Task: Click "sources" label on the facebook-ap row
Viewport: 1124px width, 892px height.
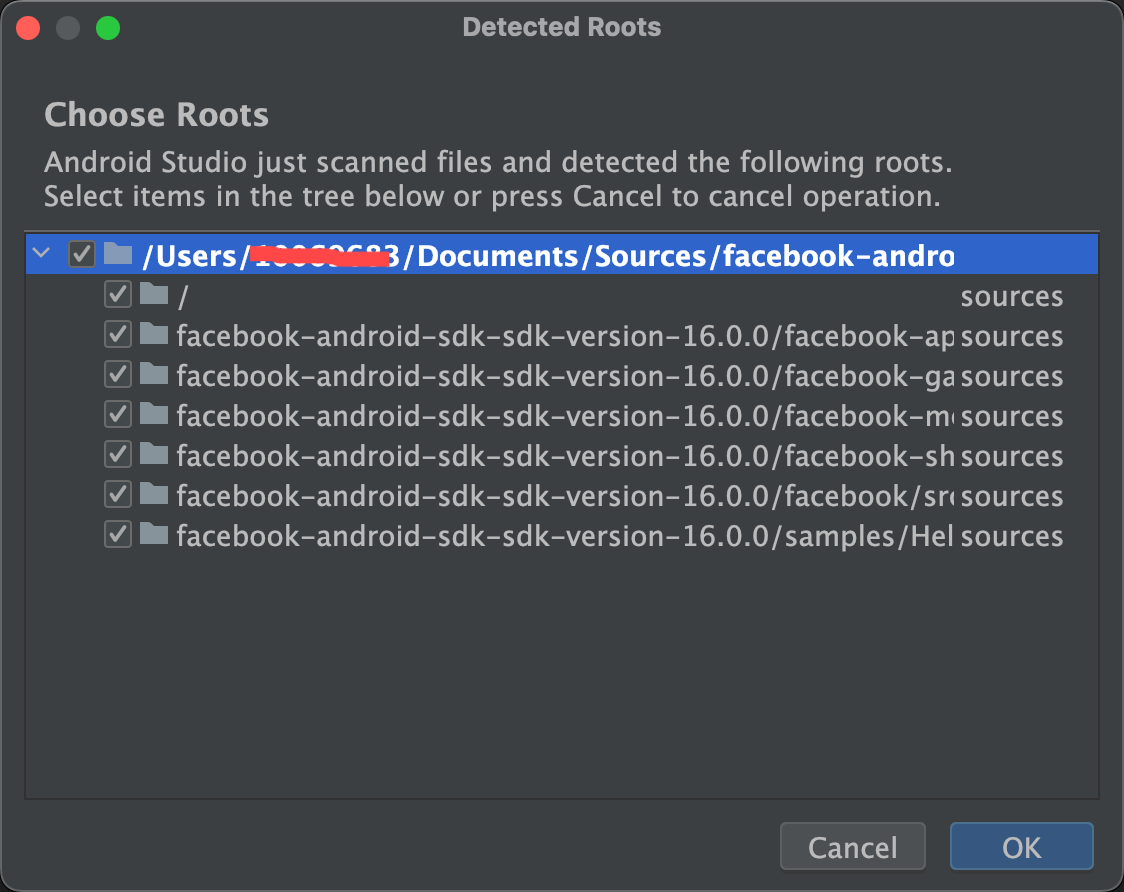Action: tap(1011, 337)
